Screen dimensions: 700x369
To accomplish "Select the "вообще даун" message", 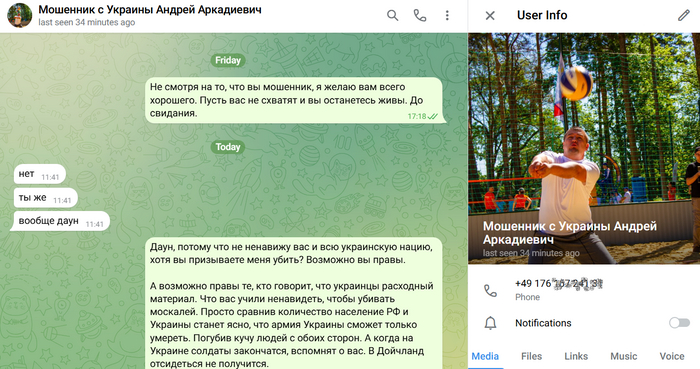I will pyautogui.click(x=60, y=221).
